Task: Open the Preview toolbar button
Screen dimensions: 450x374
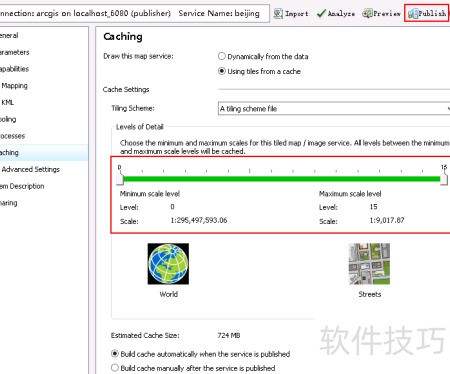Action: 382,14
